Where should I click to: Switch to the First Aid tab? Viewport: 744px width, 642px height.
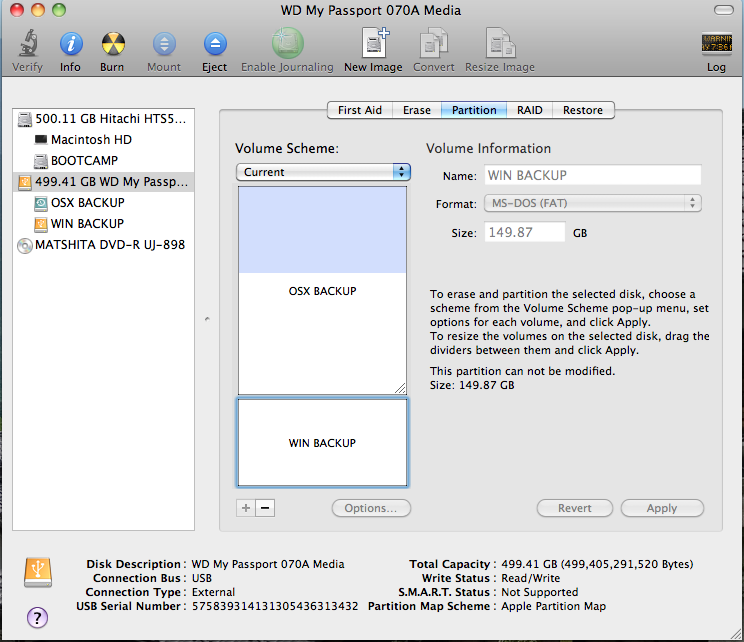360,110
